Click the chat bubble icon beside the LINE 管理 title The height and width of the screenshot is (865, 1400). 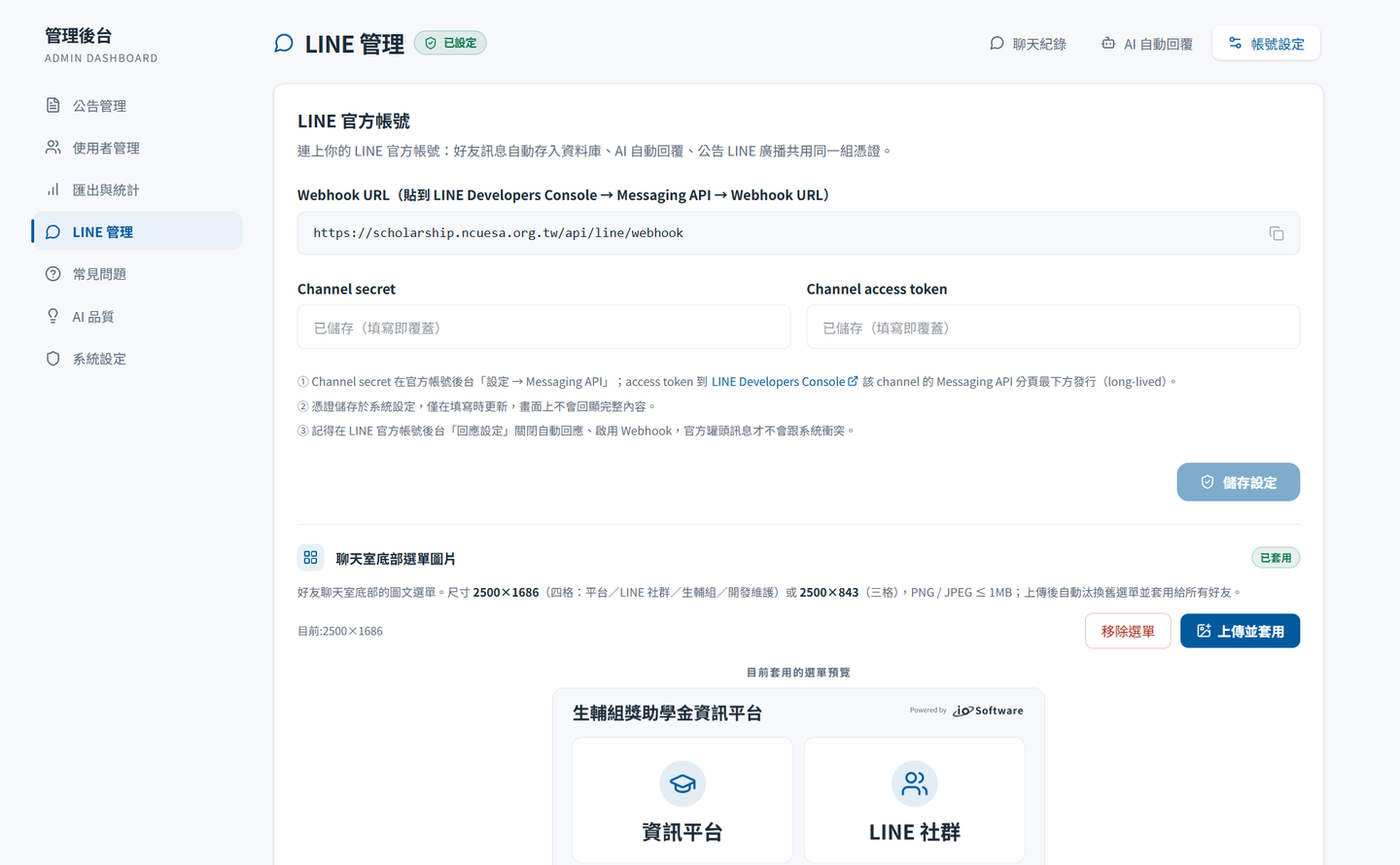point(284,44)
